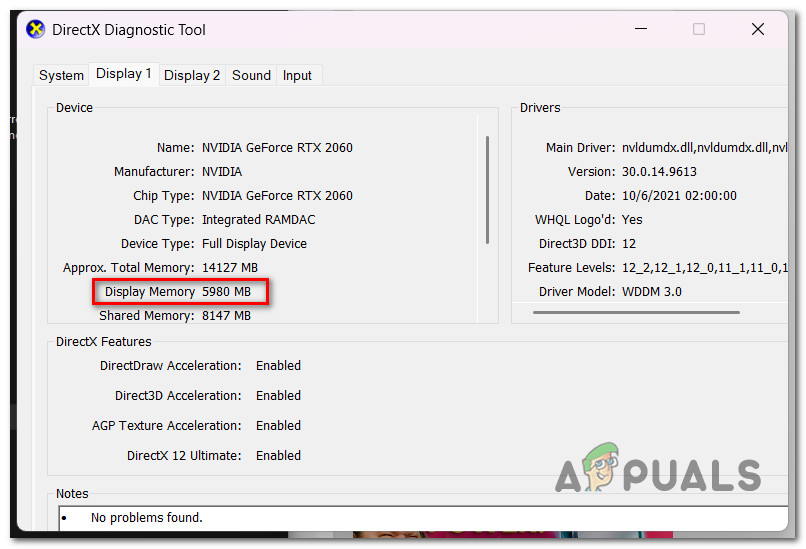Image resolution: width=806 pixels, height=549 pixels.
Task: Click DirectDraw Acceleration Enabled value
Action: tap(278, 365)
